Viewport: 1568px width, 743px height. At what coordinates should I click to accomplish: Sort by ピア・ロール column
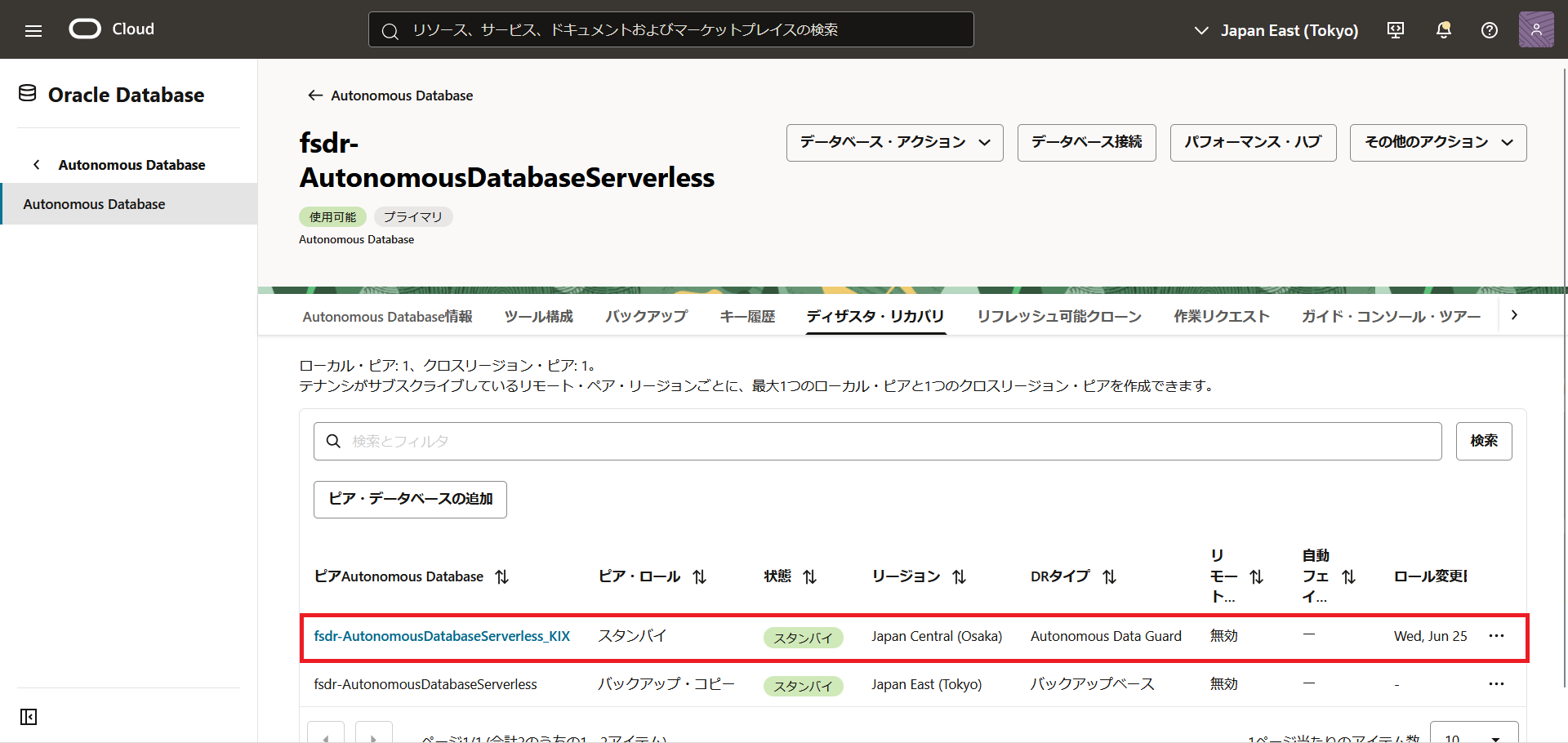point(700,576)
